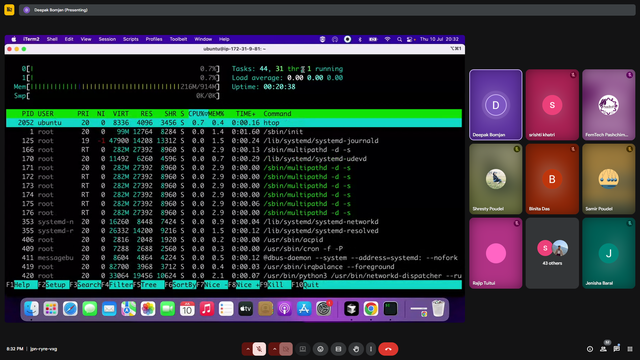This screenshot has height=360, width=640.
Task: Click F9 Kill in htop footer
Action: pos(276,284)
